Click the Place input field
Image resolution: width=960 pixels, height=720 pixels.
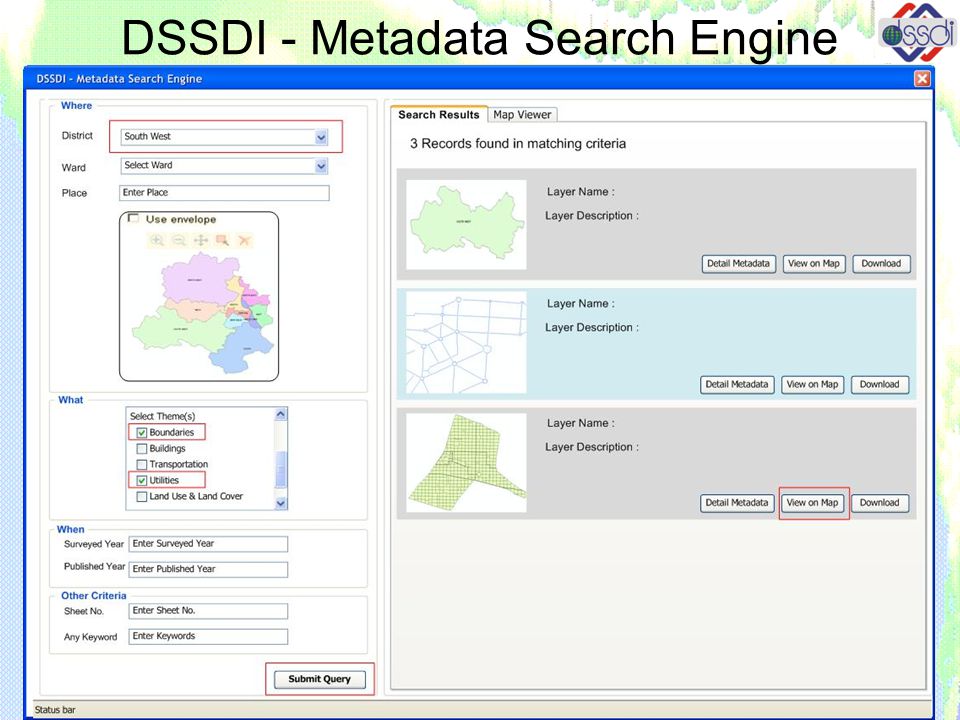224,193
